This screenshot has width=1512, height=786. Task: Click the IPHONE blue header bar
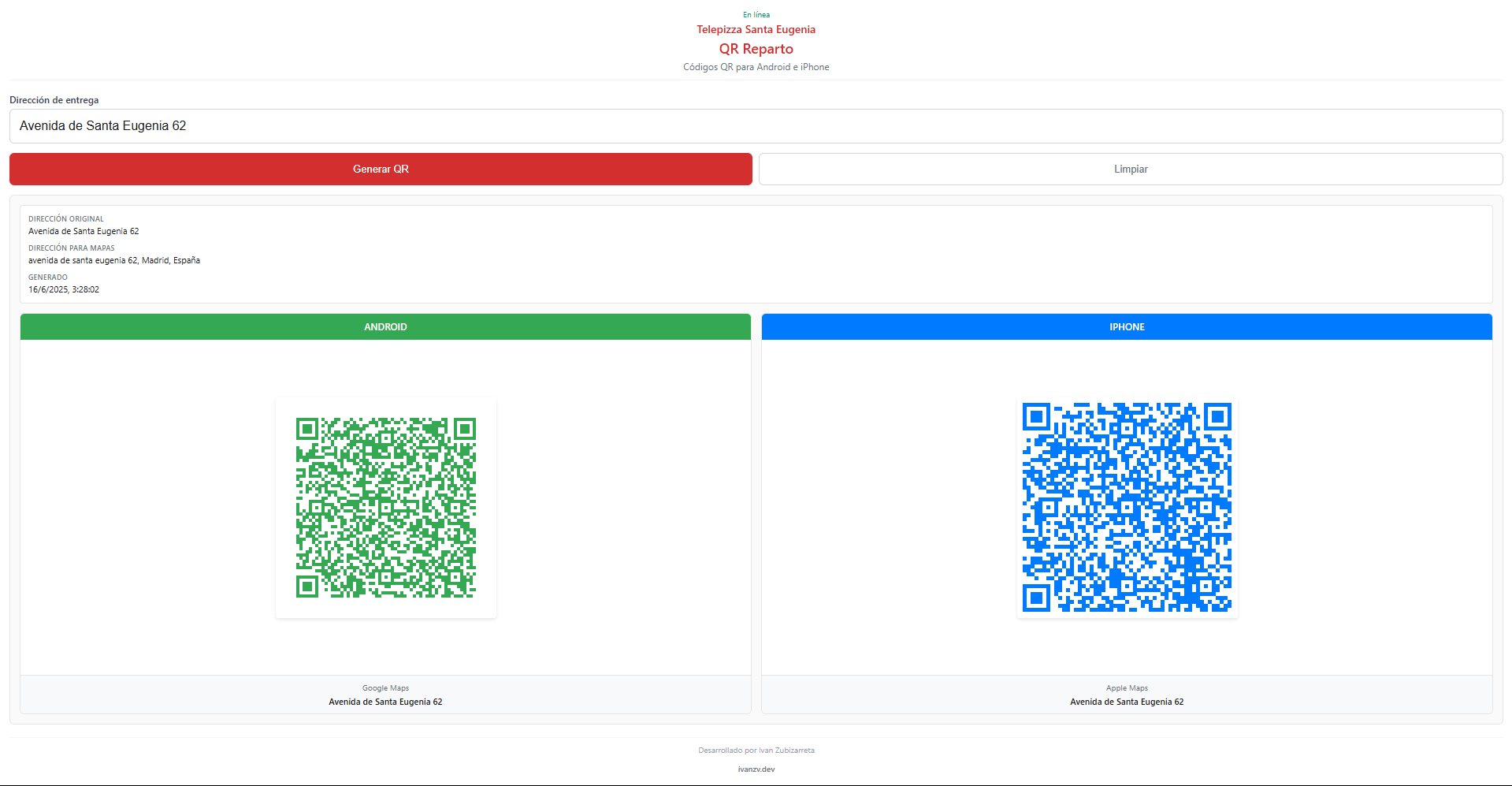click(x=1127, y=326)
